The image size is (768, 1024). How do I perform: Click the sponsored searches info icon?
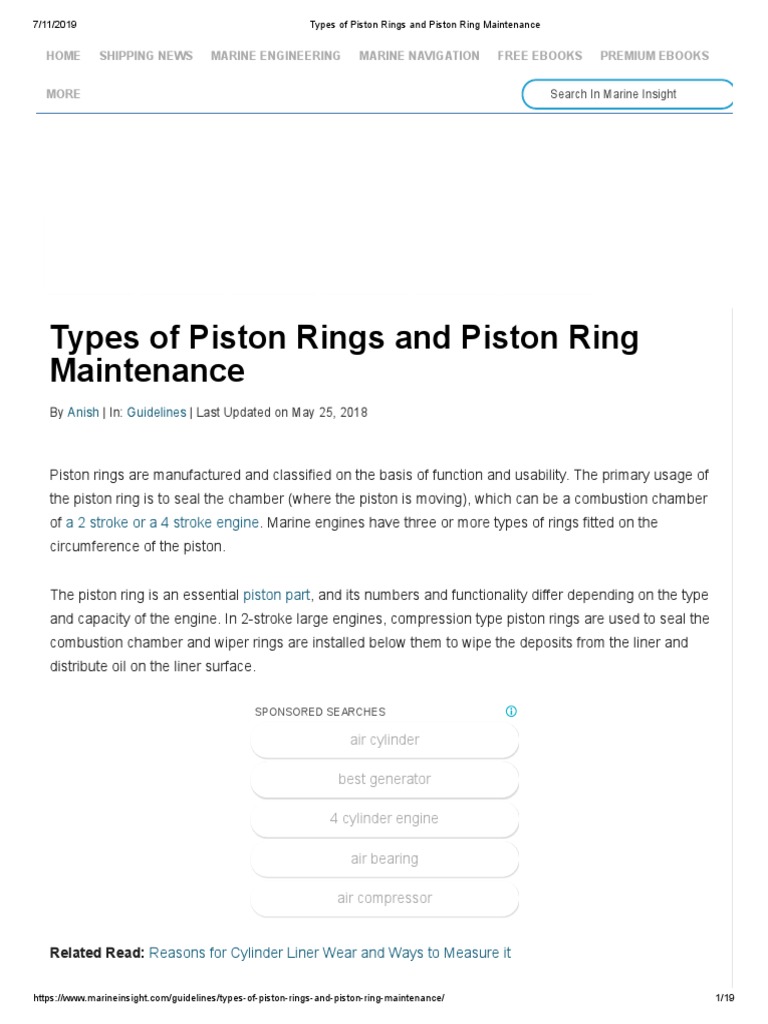pyautogui.click(x=511, y=712)
